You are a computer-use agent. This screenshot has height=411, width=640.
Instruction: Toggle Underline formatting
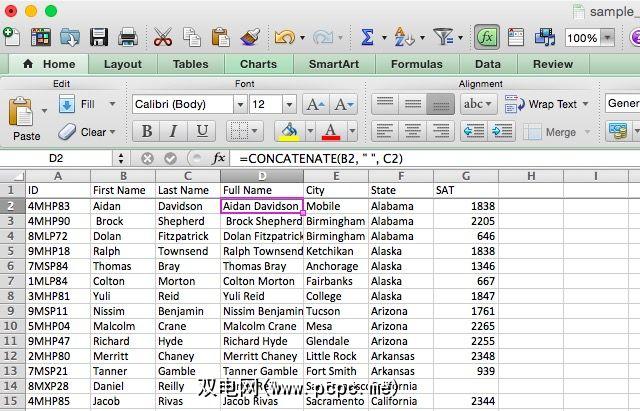[202, 132]
